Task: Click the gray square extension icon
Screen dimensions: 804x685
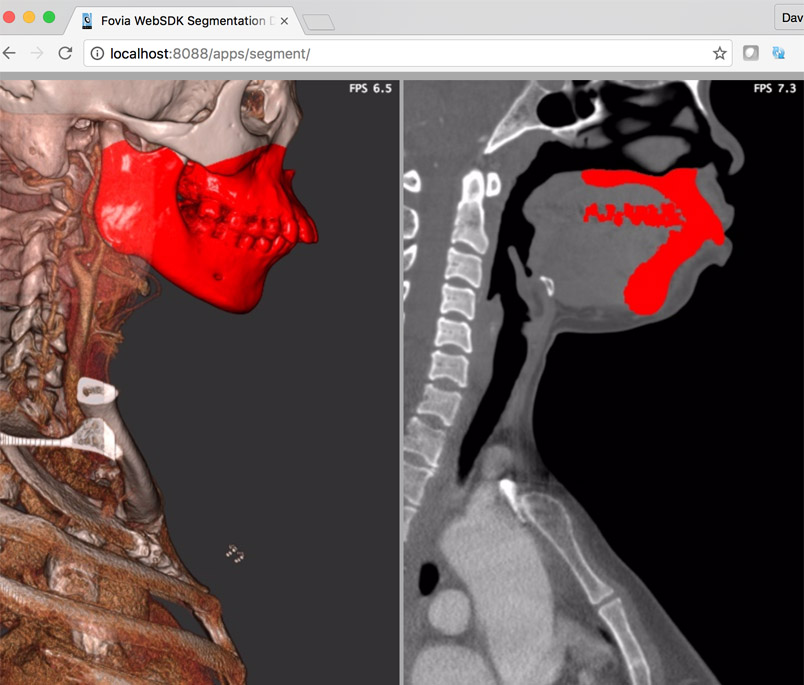Action: (x=751, y=53)
